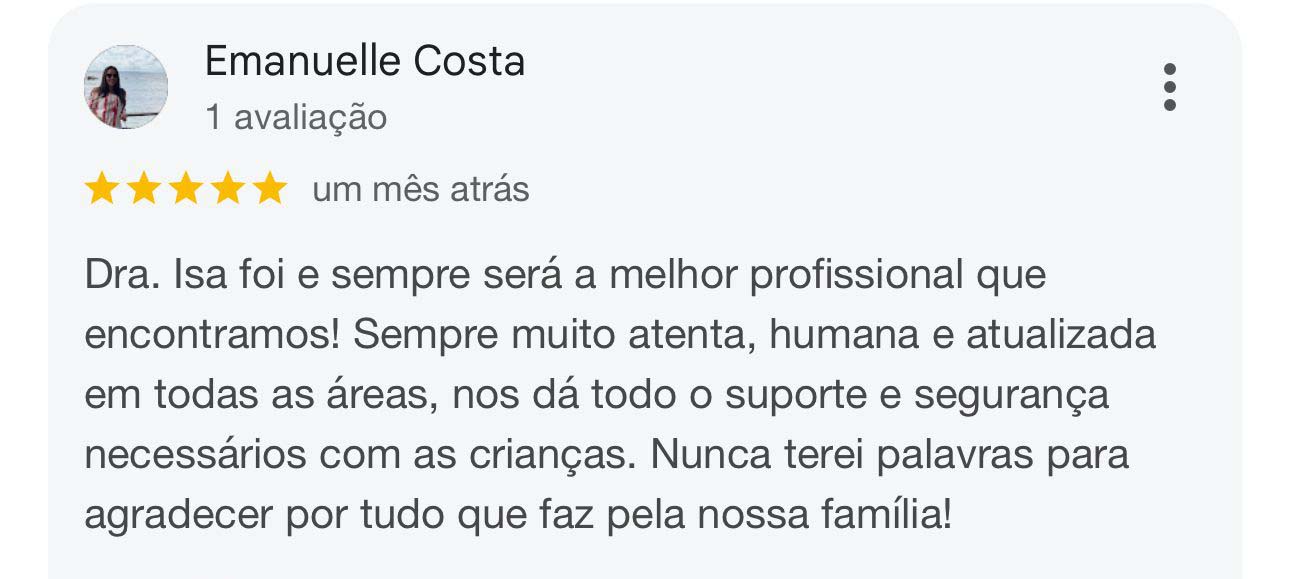Screen dimensions: 1290x579
Task: Select the third rating star
Action: pos(185,189)
